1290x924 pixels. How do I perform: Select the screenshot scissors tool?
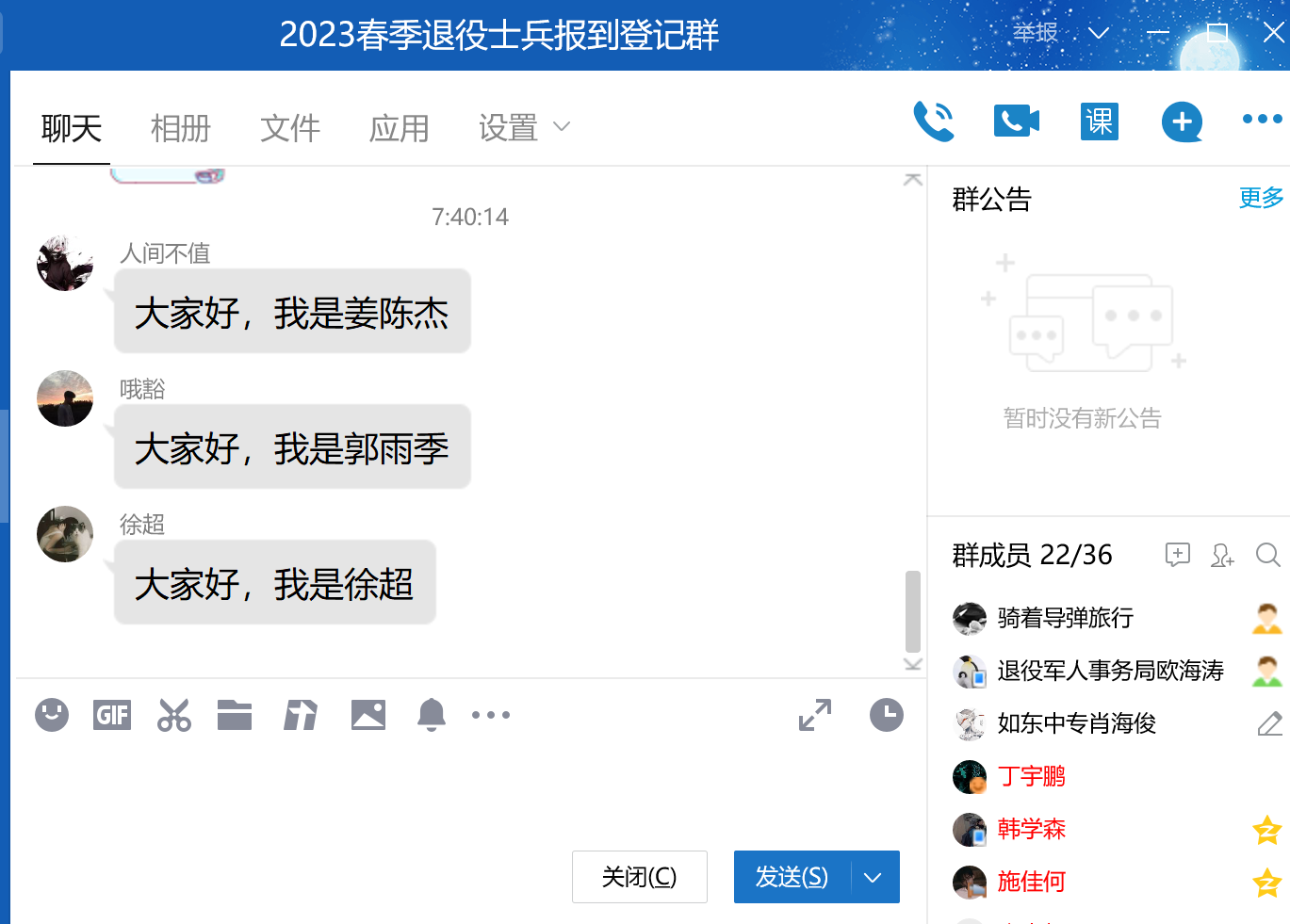pos(174,715)
